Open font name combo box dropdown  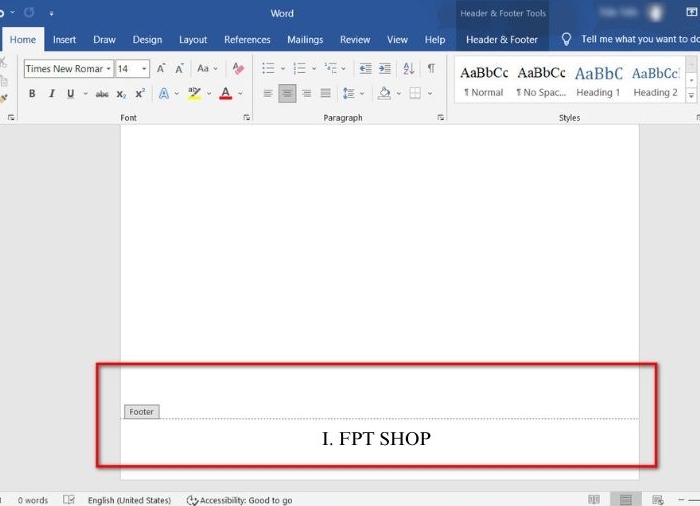pyautogui.click(x=108, y=69)
